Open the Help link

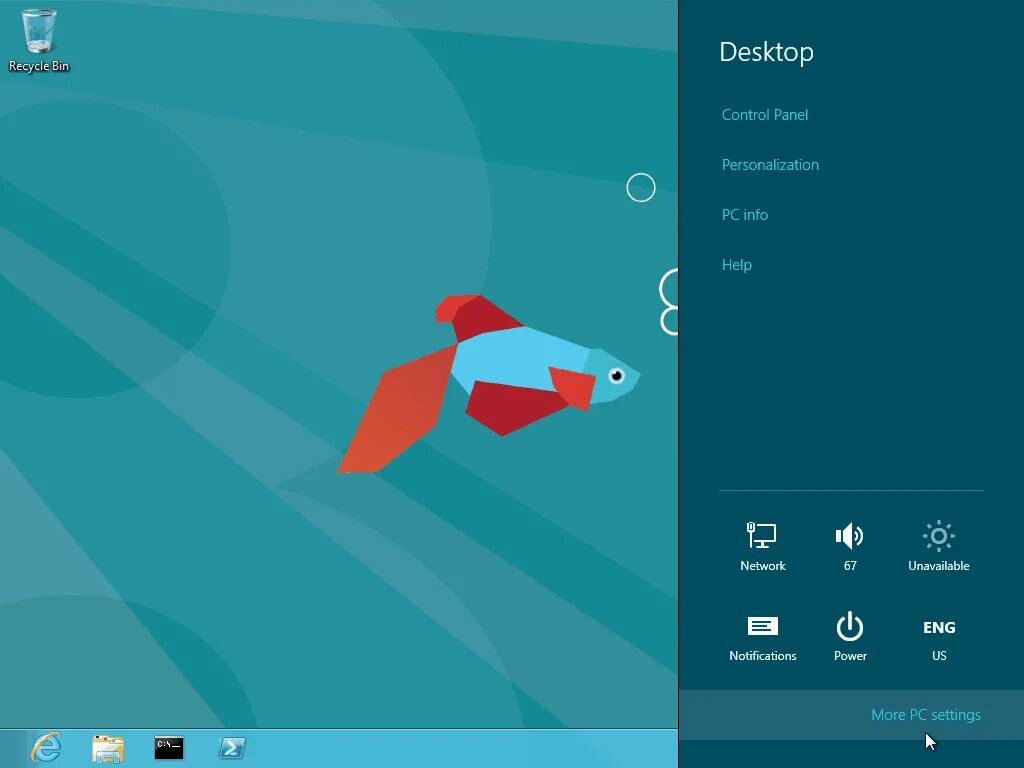pyautogui.click(x=737, y=264)
